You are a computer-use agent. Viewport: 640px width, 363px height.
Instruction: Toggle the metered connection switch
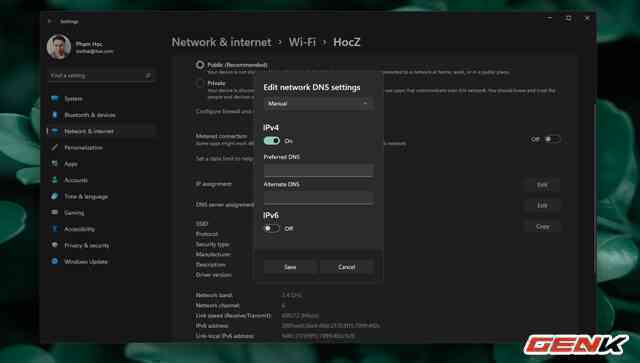tap(552, 139)
